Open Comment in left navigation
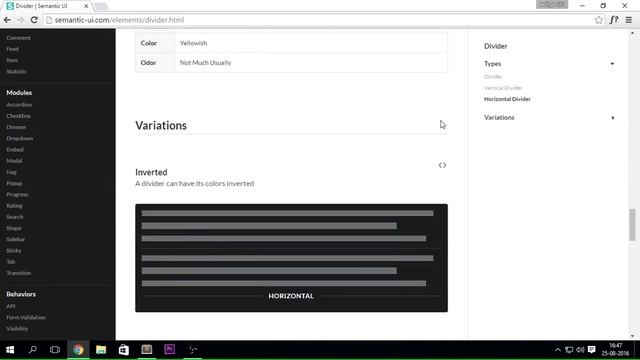640x360 pixels. (x=18, y=38)
